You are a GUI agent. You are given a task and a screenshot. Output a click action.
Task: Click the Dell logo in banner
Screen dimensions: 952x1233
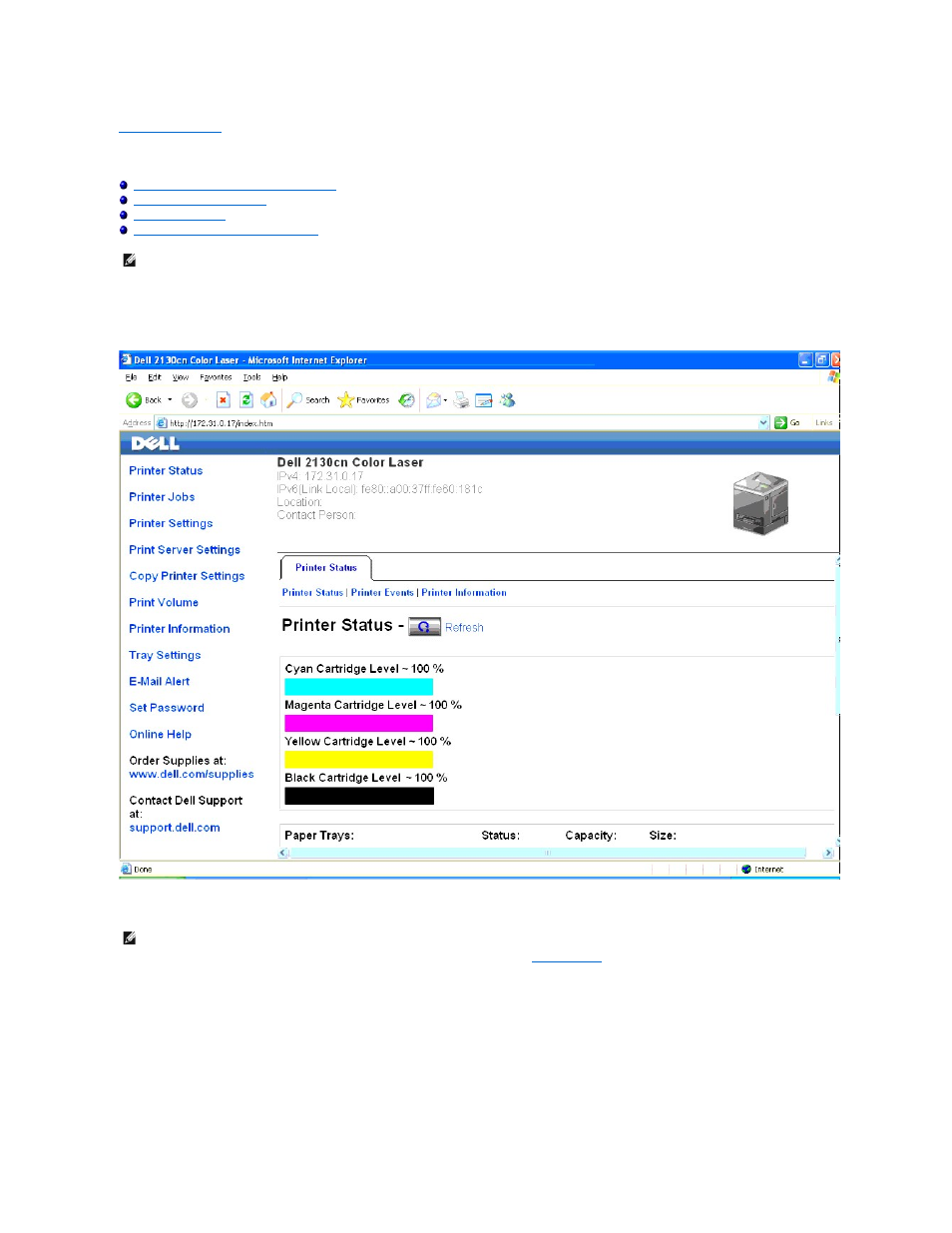pyautogui.click(x=156, y=443)
